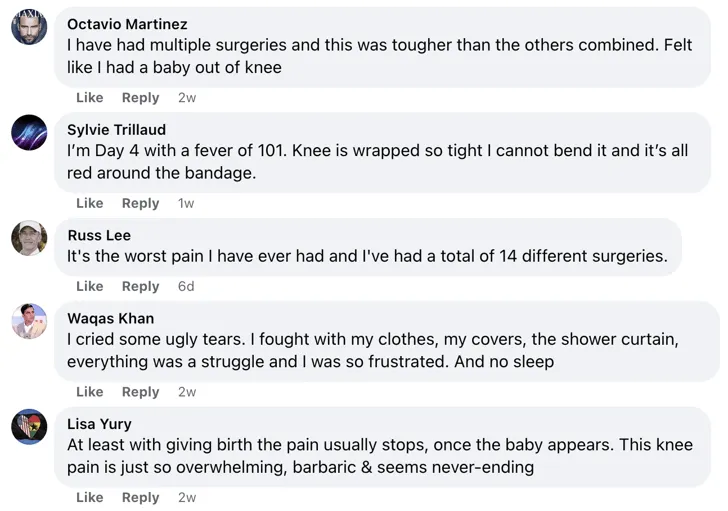The width and height of the screenshot is (728, 511).
Task: Like Octavio Martinez's comment
Action: point(90,98)
